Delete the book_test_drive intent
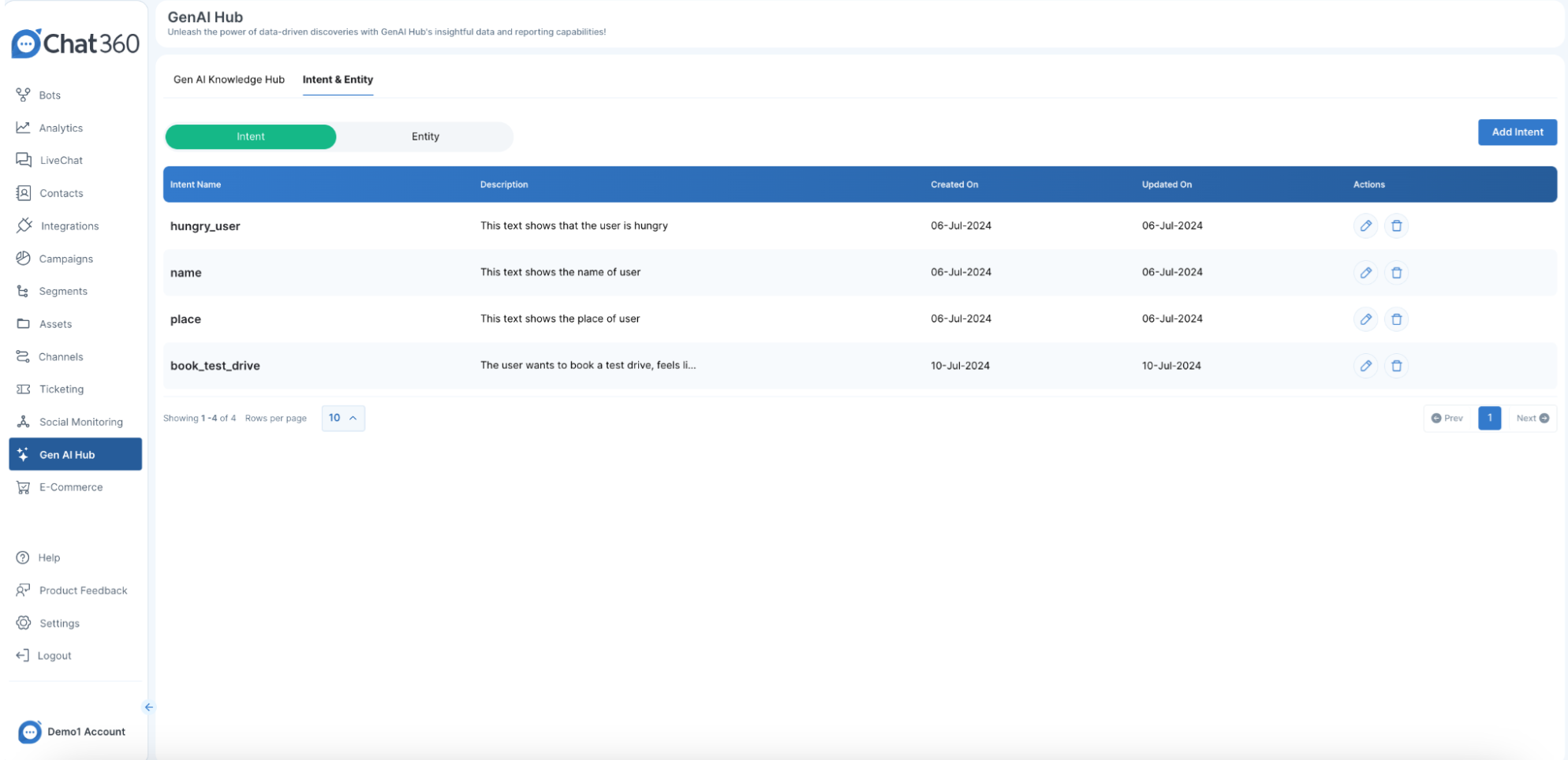This screenshot has height=760, width=1568. (x=1396, y=366)
